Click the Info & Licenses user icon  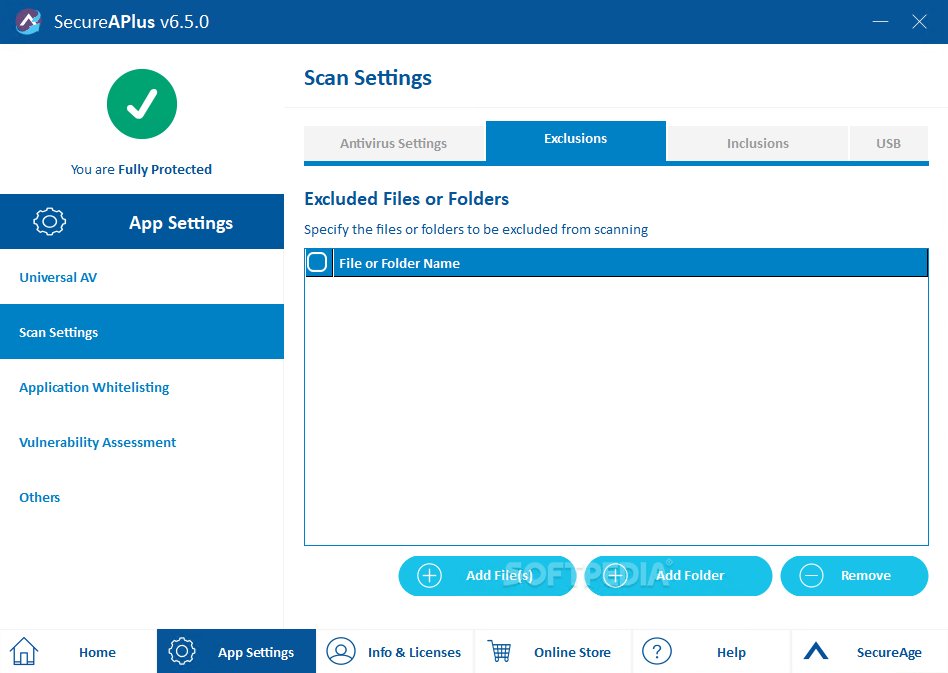pos(341,651)
